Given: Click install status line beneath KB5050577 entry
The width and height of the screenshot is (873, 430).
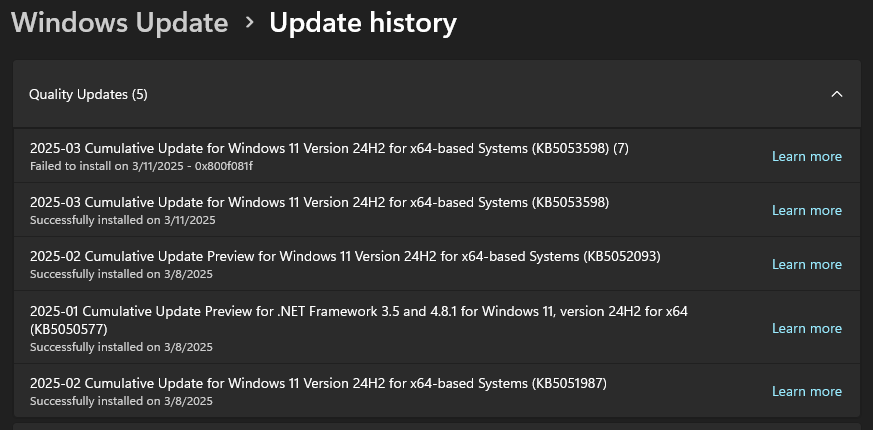Looking at the screenshot, I should (121, 347).
